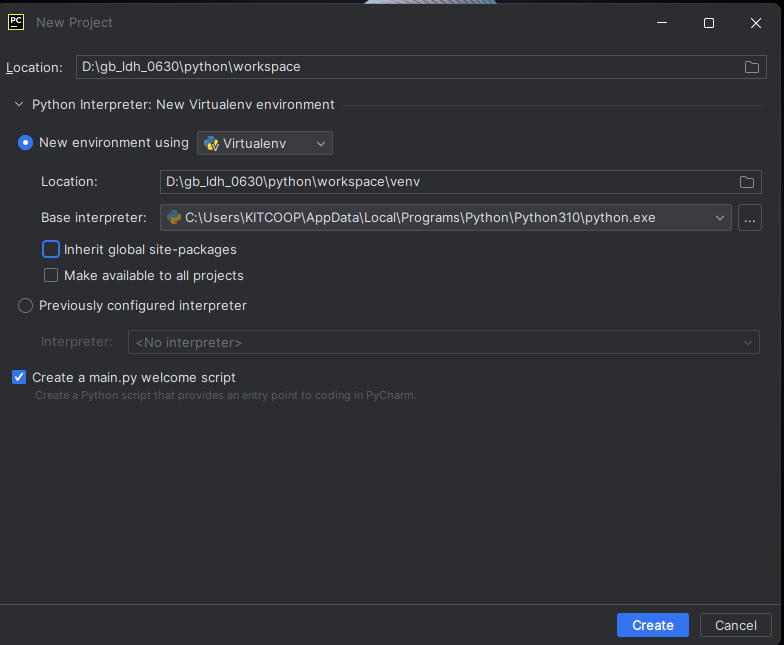784x645 pixels.
Task: Select Previously configured interpreter radio button
Action: pos(26,306)
